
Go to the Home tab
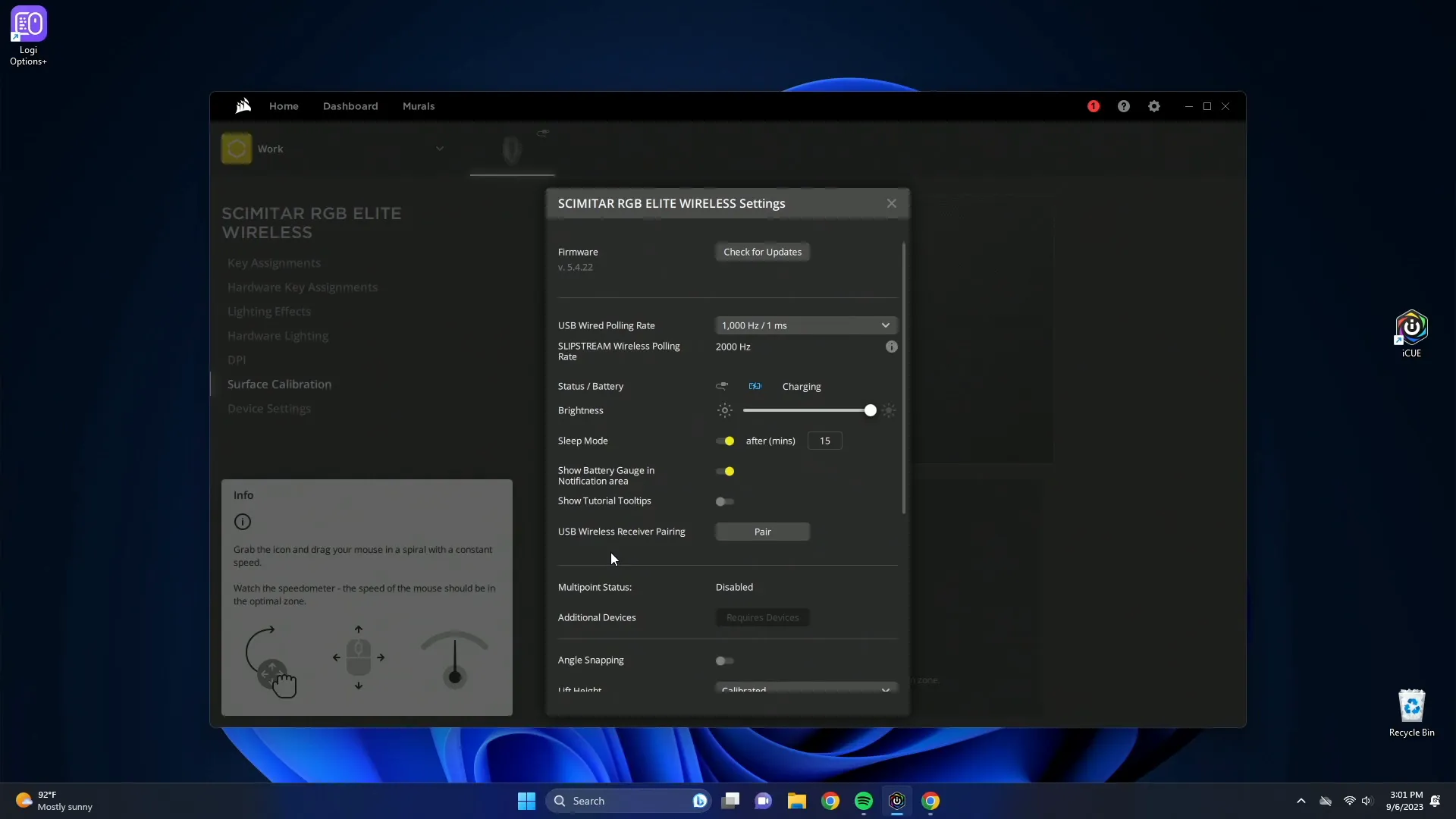click(x=284, y=106)
